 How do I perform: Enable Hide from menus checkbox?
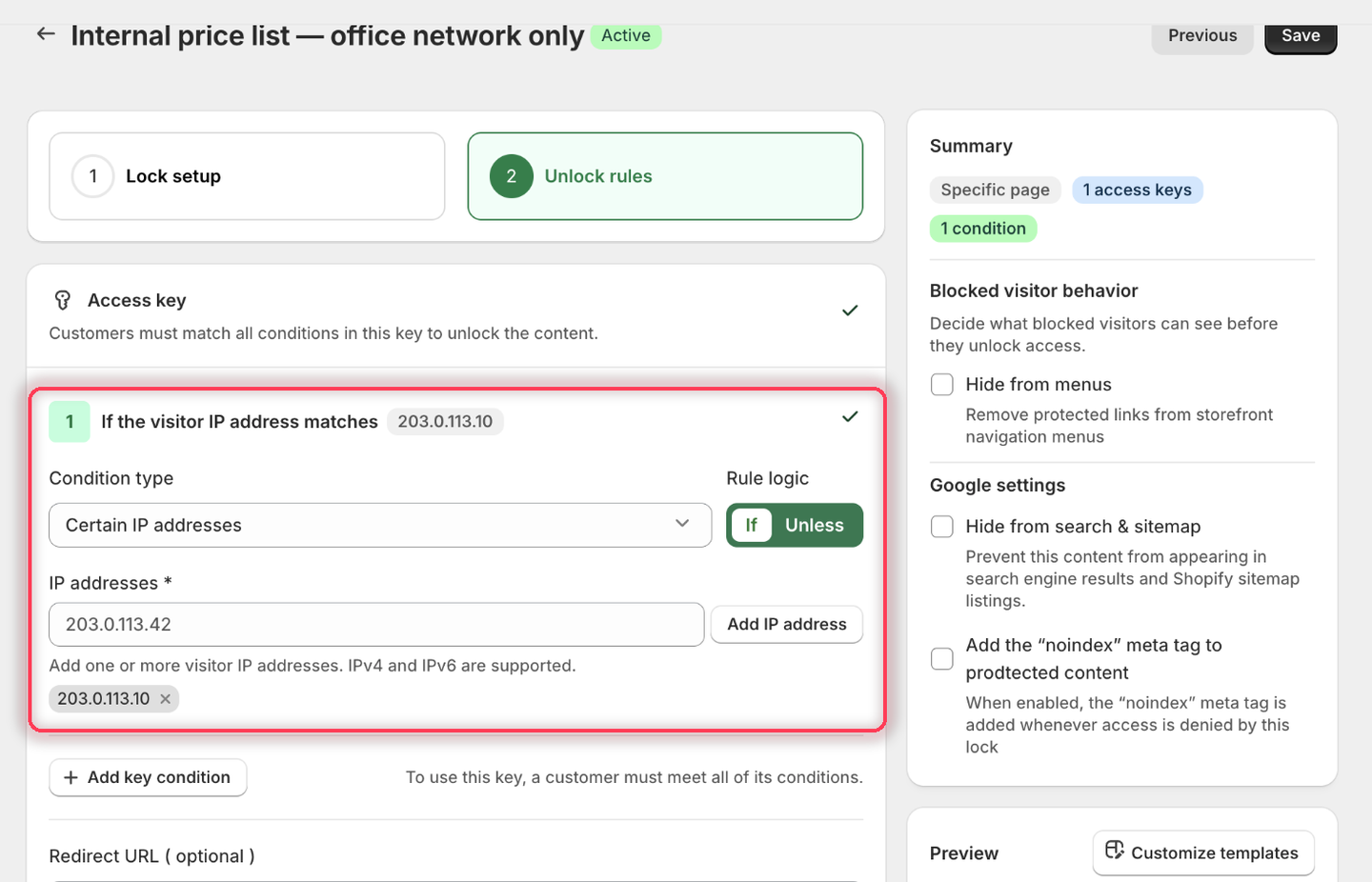[x=942, y=385]
